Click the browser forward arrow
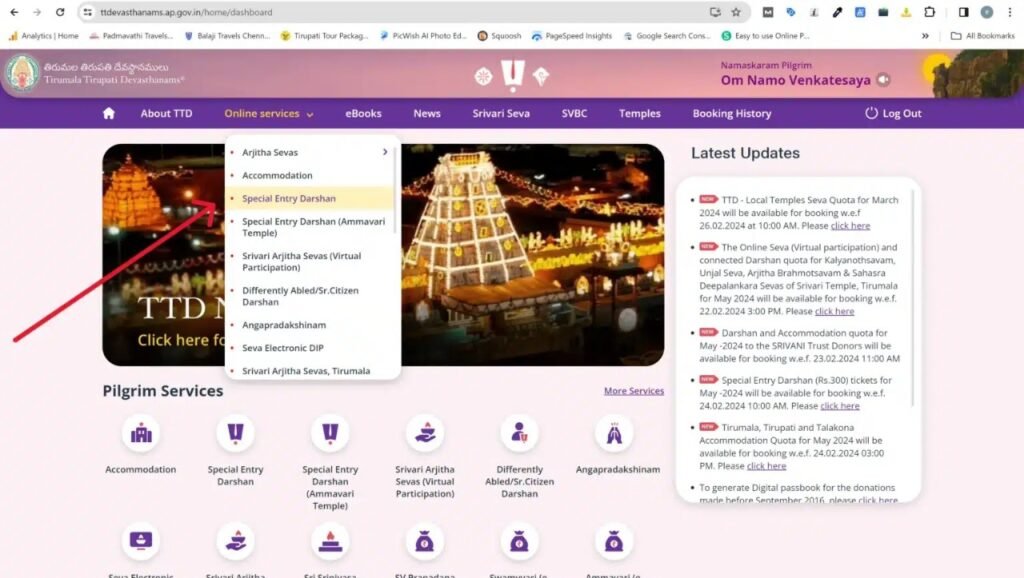1024x578 pixels. tap(37, 12)
